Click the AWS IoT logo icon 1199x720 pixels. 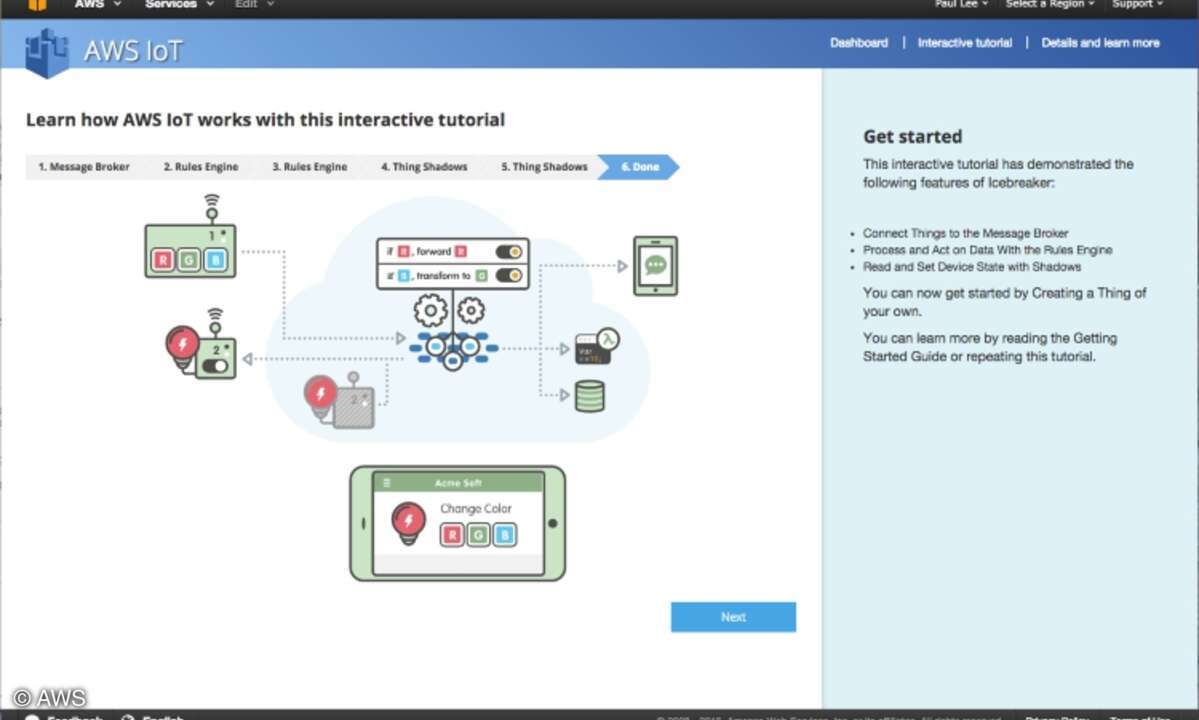(47, 52)
